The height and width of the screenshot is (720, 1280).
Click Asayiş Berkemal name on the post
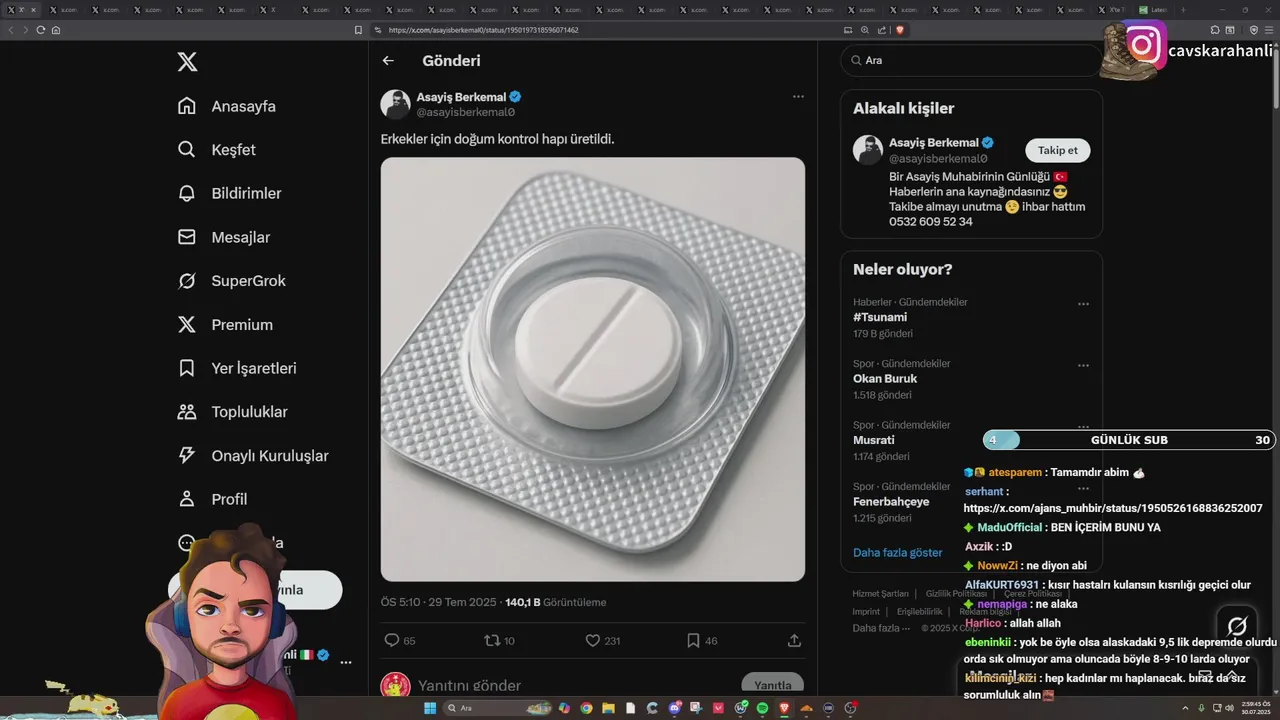tap(461, 97)
